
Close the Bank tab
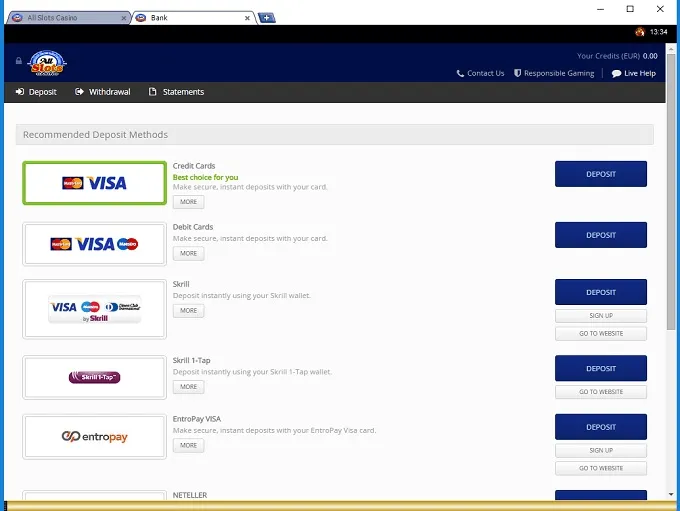(x=247, y=18)
